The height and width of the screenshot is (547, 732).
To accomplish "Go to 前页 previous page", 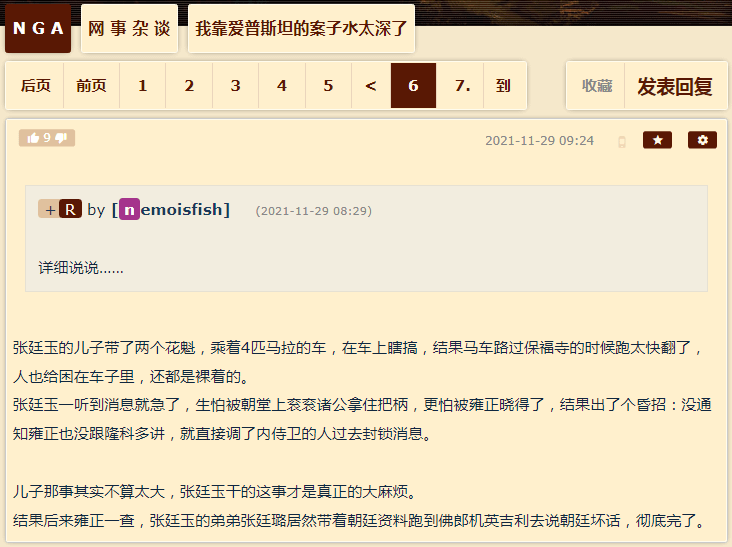I will (x=92, y=85).
